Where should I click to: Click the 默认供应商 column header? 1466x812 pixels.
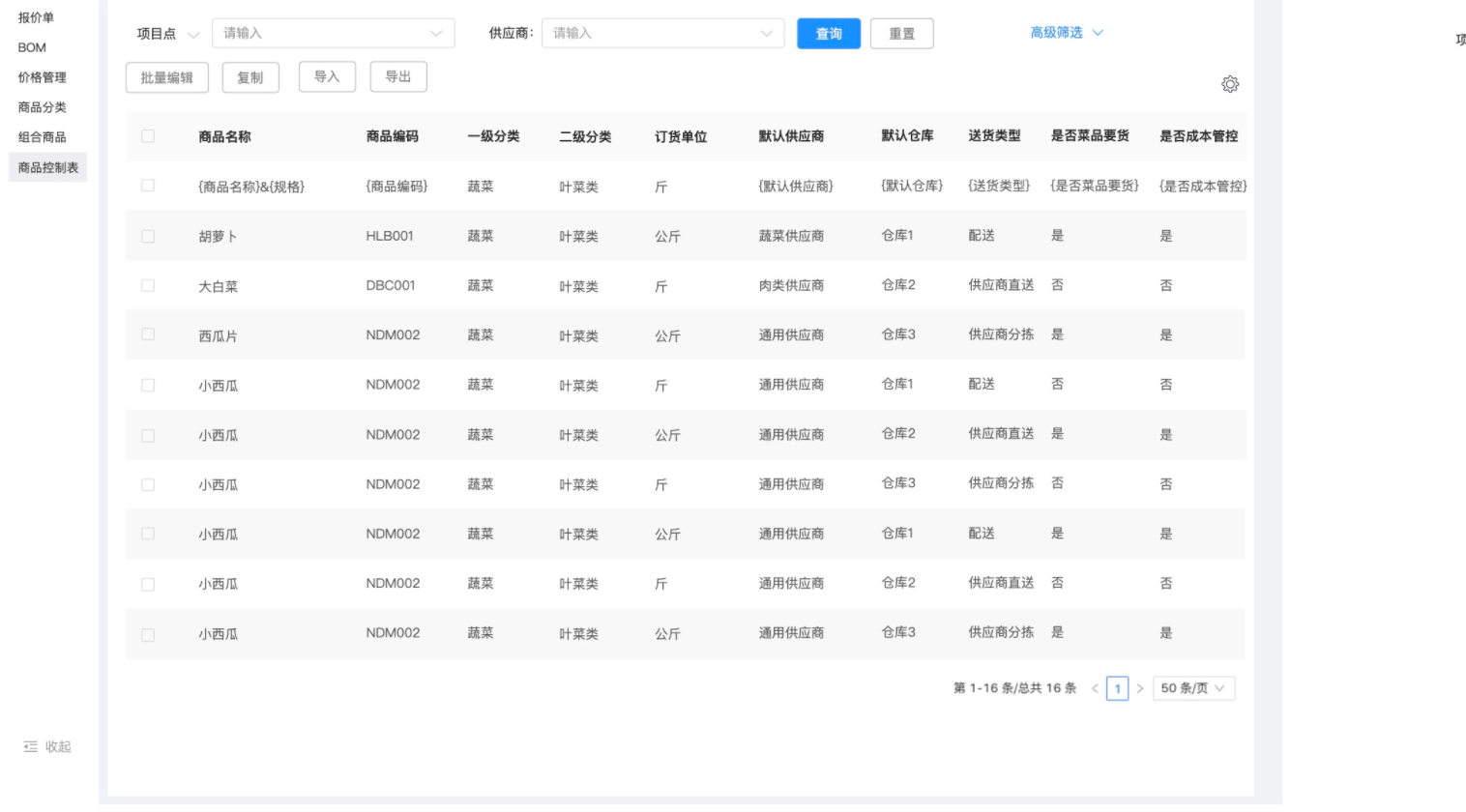791,136
